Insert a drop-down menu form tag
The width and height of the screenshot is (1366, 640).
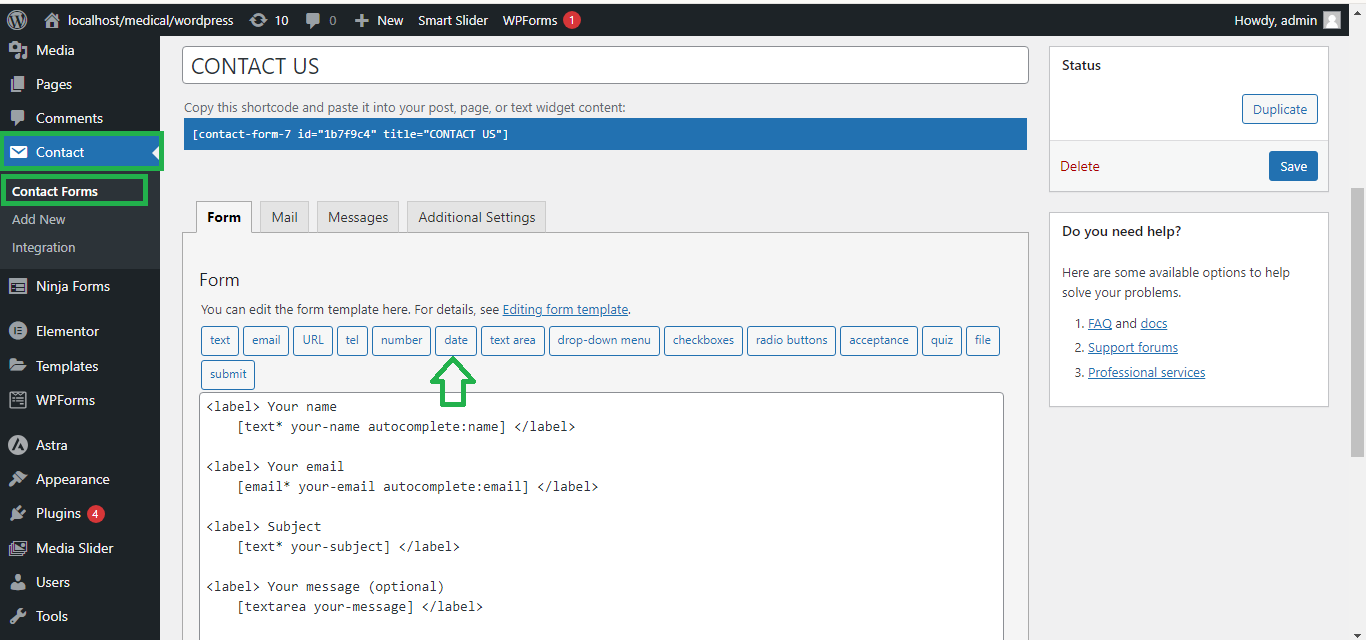pyautogui.click(x=604, y=340)
